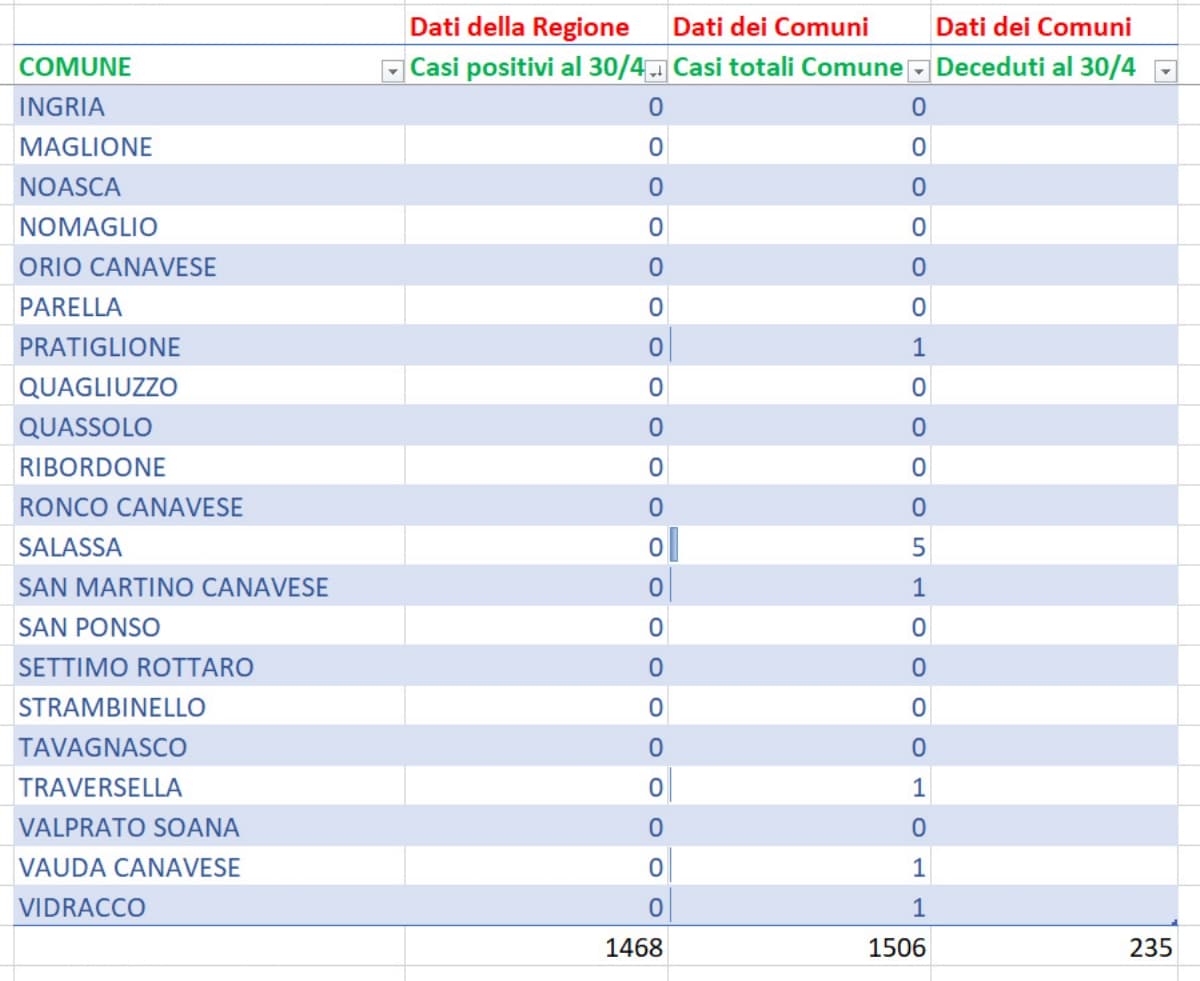Select the ORIO CANAVESE cell

pyautogui.click(x=117, y=267)
